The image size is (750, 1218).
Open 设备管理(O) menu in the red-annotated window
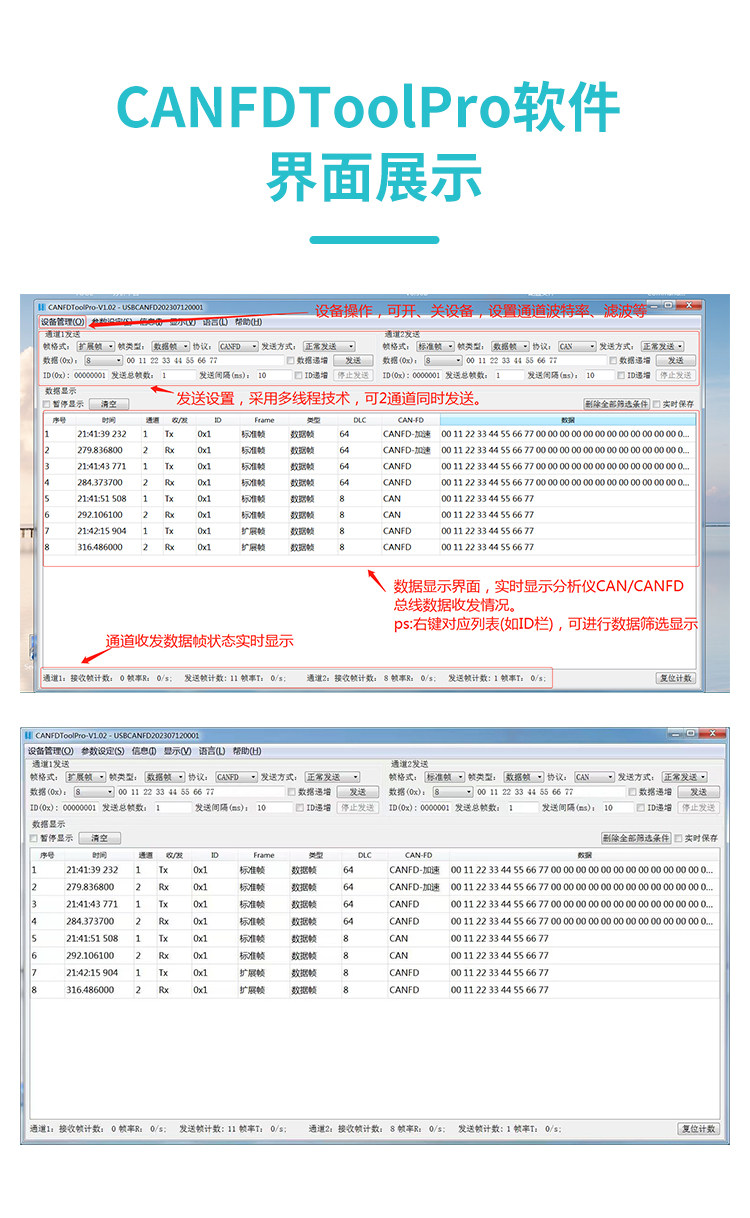tap(62, 322)
